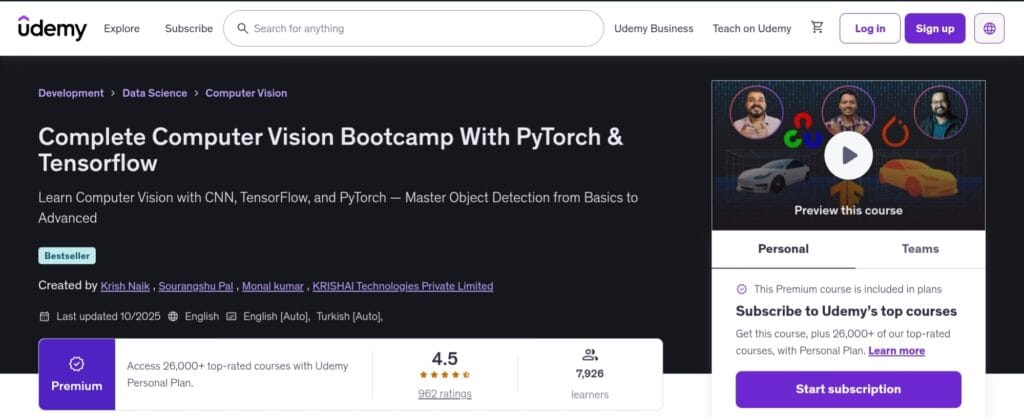Click the learners people icon
The image size is (1024, 417).
[x=590, y=355]
